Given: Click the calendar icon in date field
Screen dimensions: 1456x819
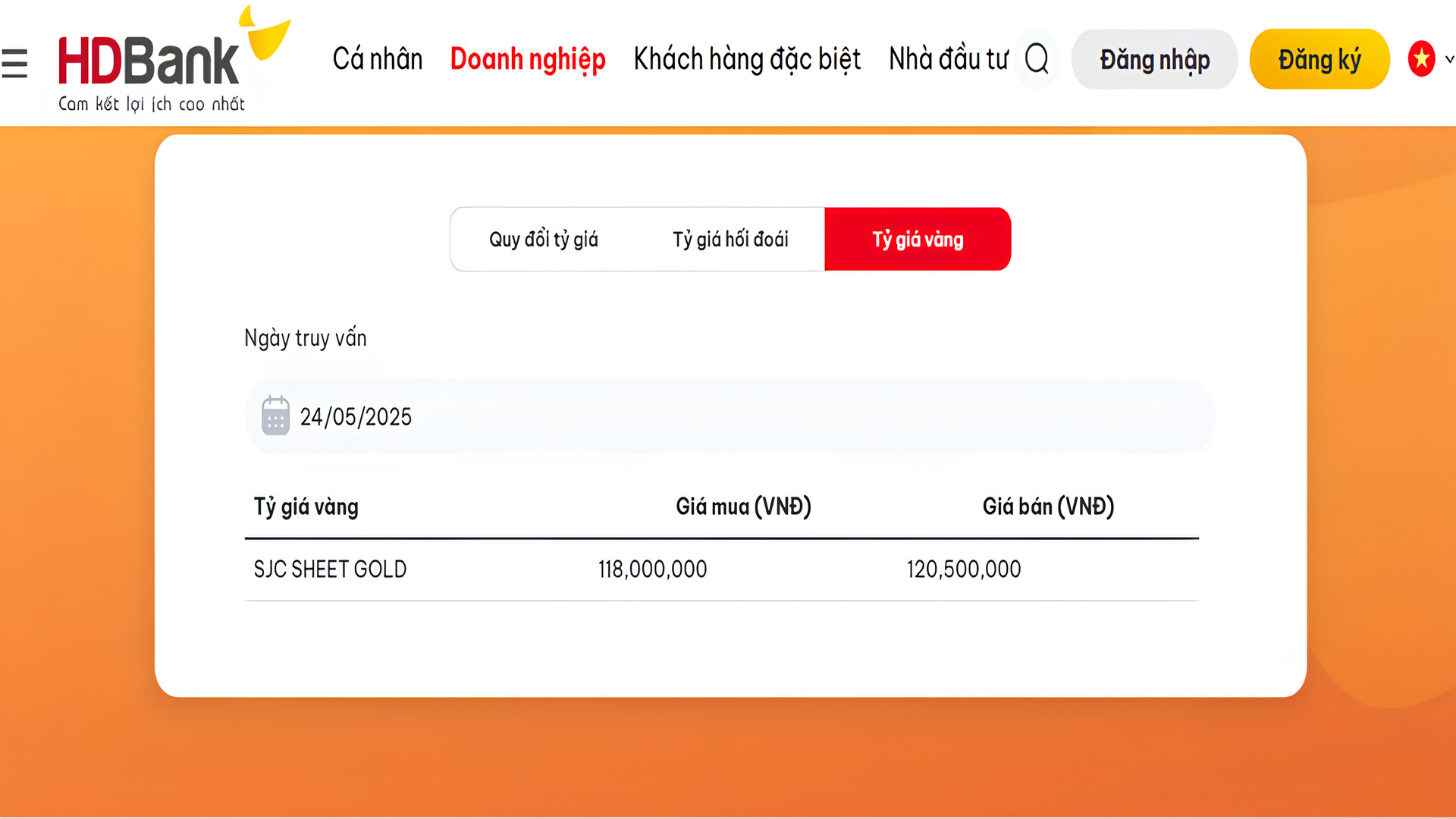Looking at the screenshot, I should pos(275,416).
